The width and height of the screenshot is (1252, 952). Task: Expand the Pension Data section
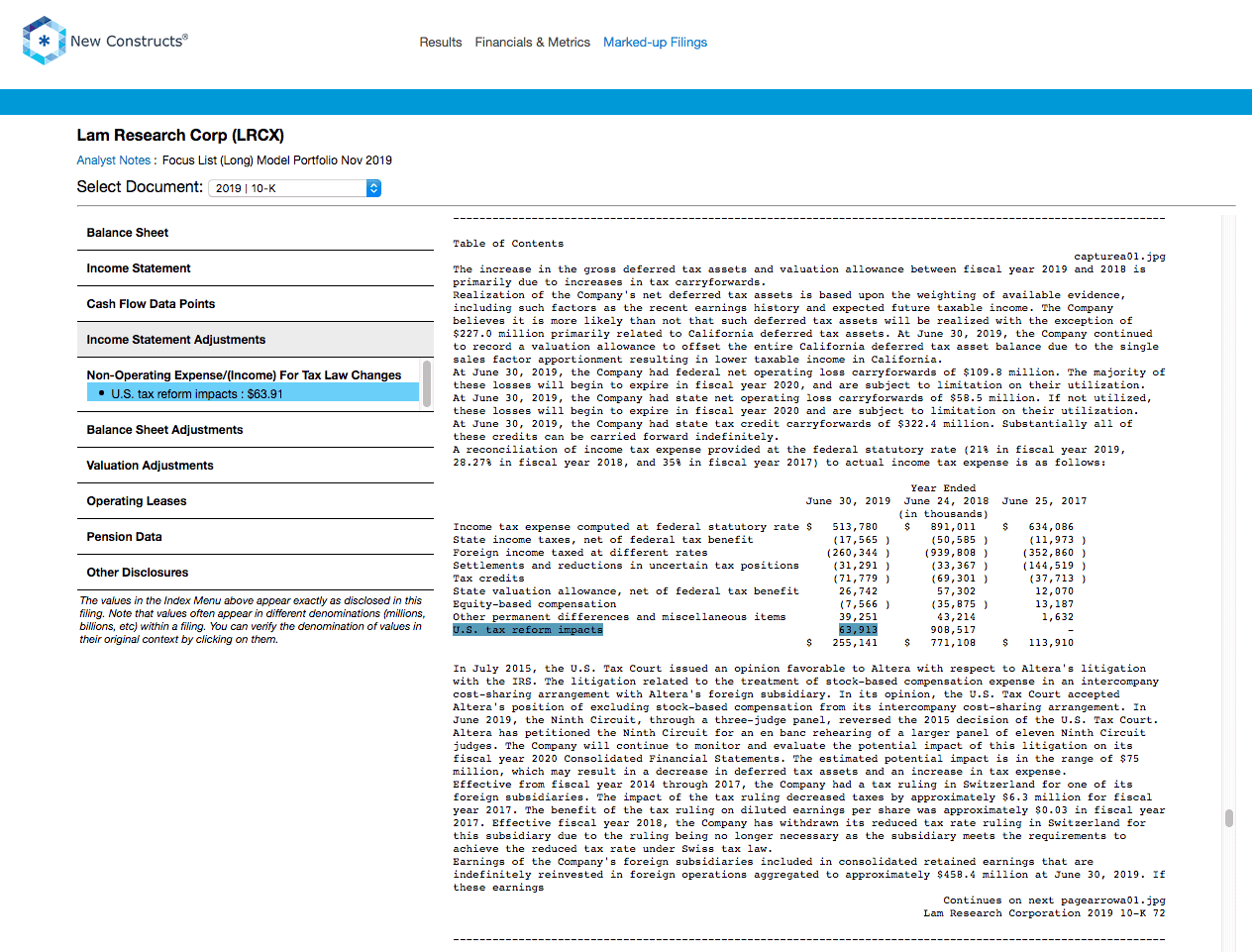[x=256, y=537]
